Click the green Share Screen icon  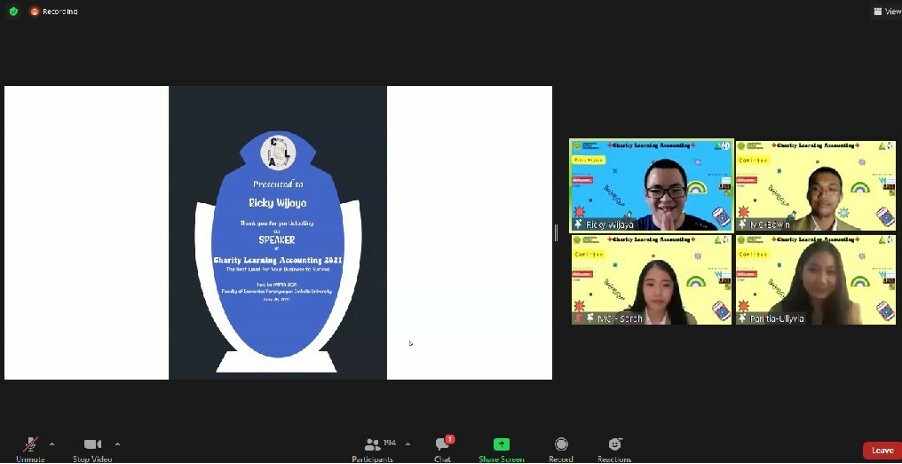(501, 445)
